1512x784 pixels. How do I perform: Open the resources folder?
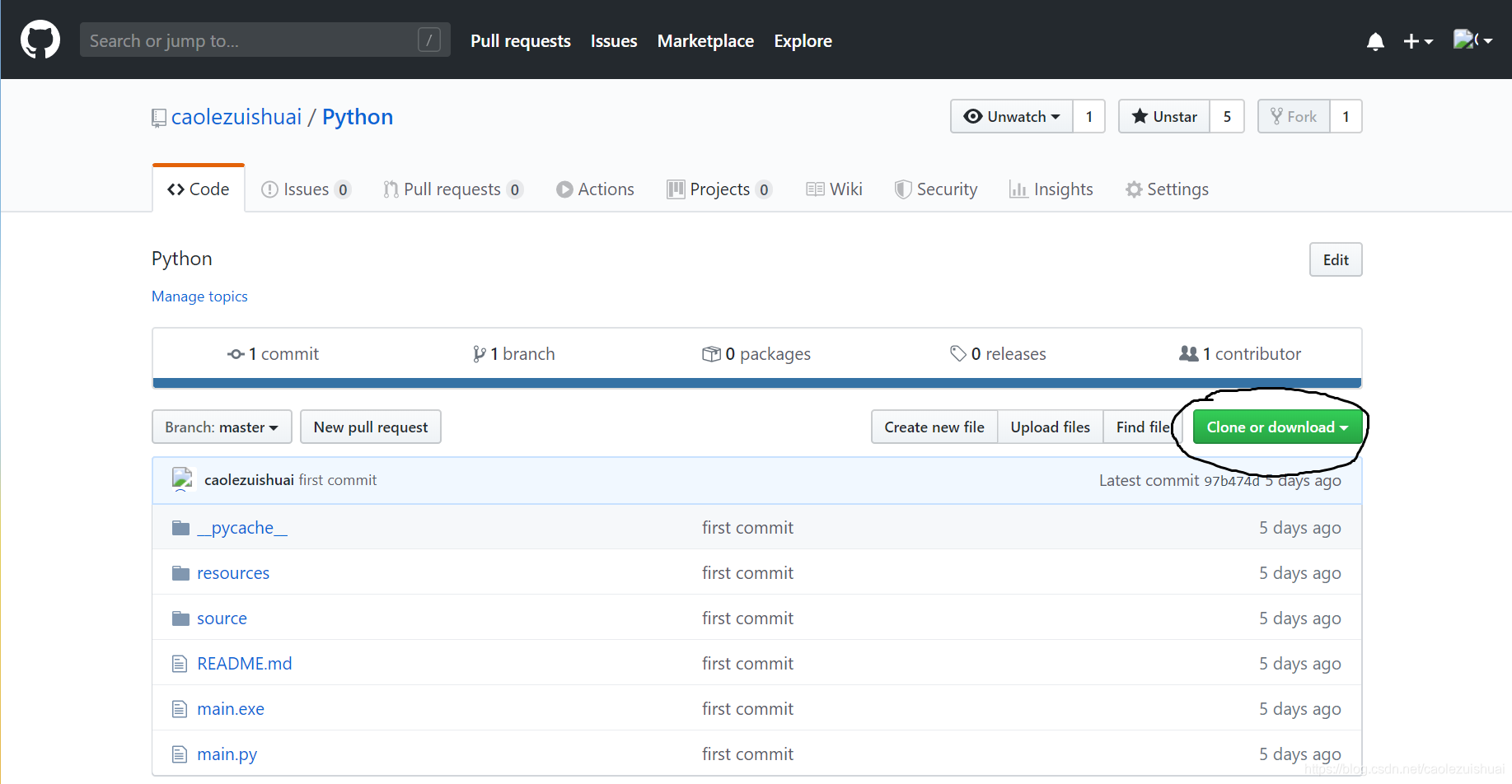coord(233,573)
